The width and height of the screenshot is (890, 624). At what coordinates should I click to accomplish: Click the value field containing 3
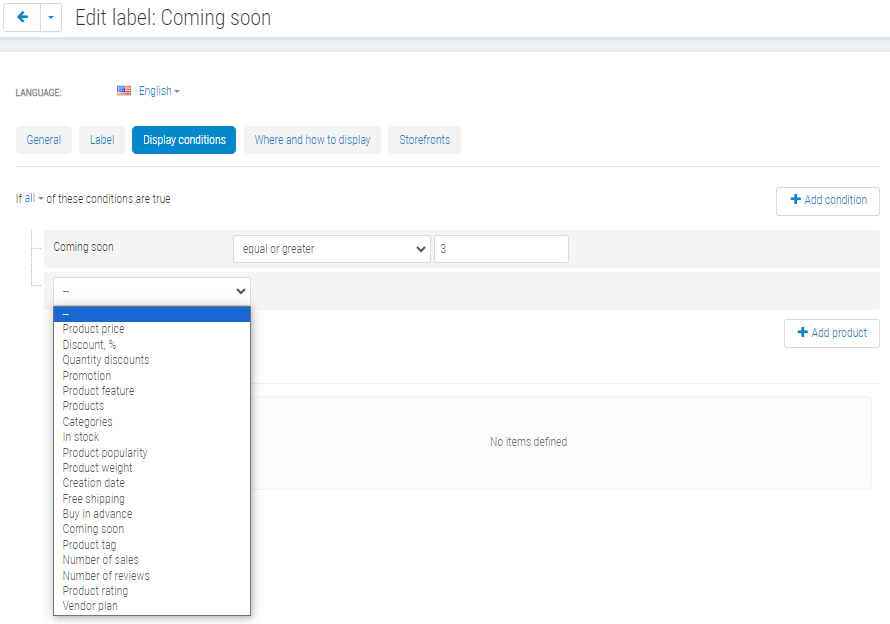[501, 249]
